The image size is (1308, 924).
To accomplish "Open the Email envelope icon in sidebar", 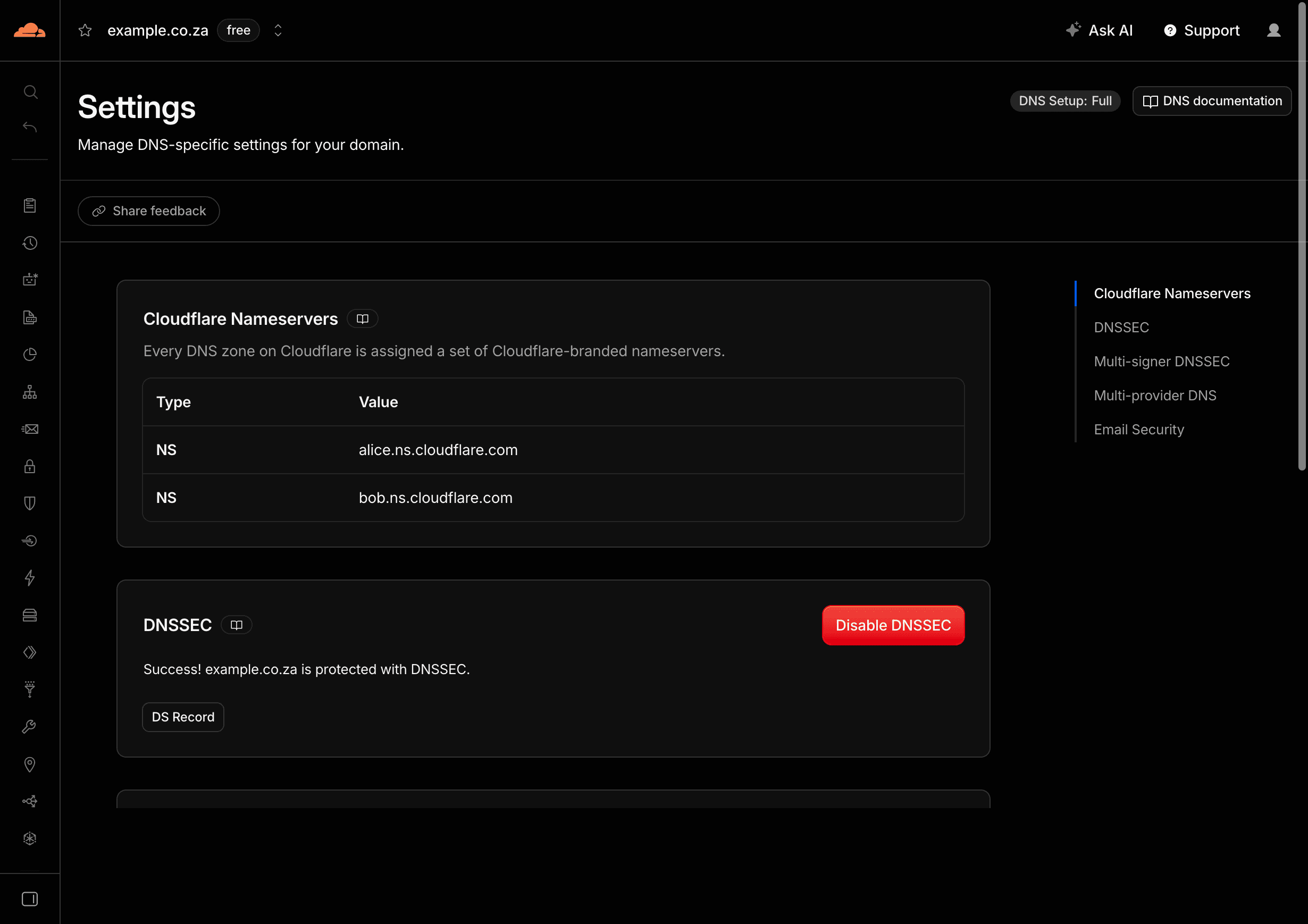I will (30, 430).
